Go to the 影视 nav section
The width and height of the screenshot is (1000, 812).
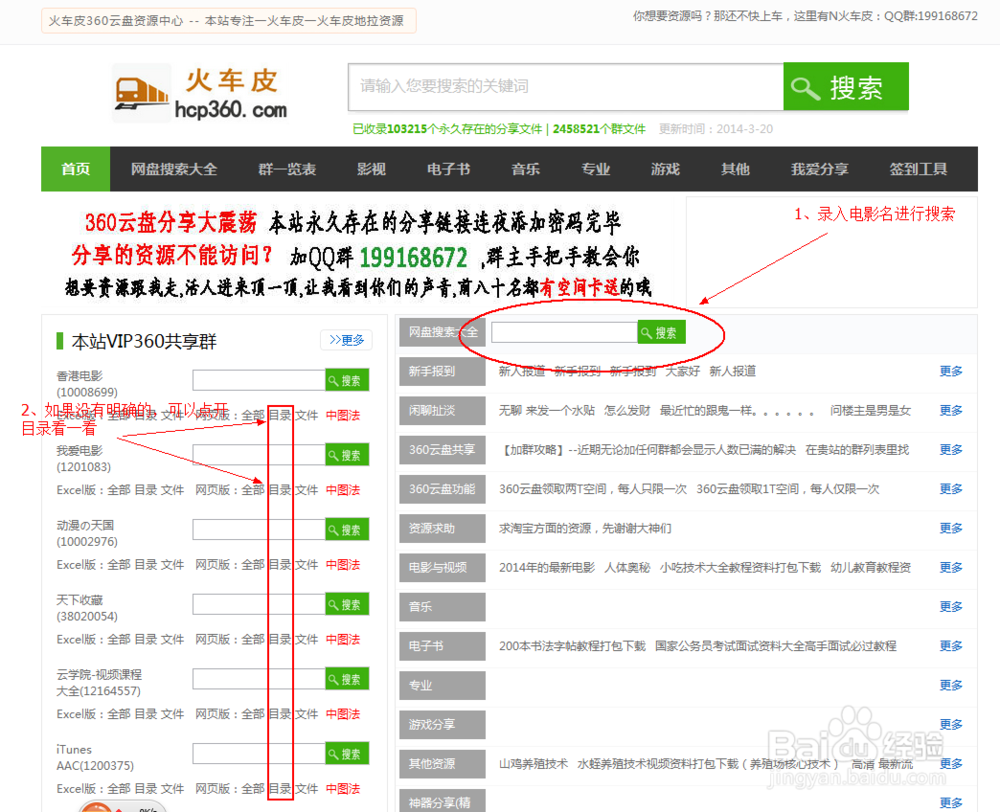[371, 169]
